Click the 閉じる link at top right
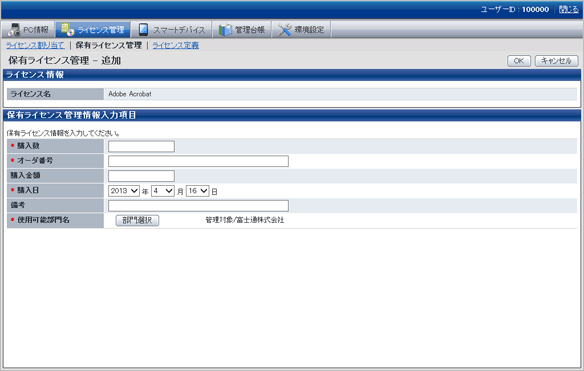 569,9
